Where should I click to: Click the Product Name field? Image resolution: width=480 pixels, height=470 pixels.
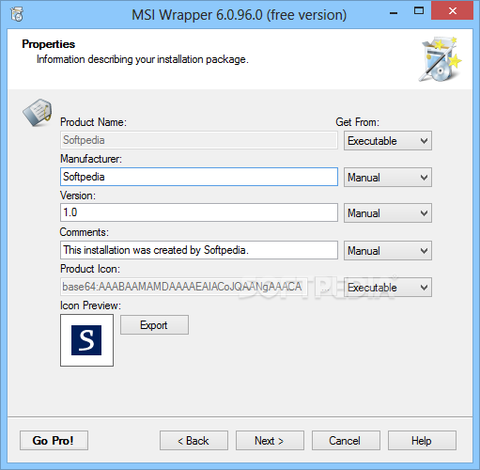tap(199, 140)
